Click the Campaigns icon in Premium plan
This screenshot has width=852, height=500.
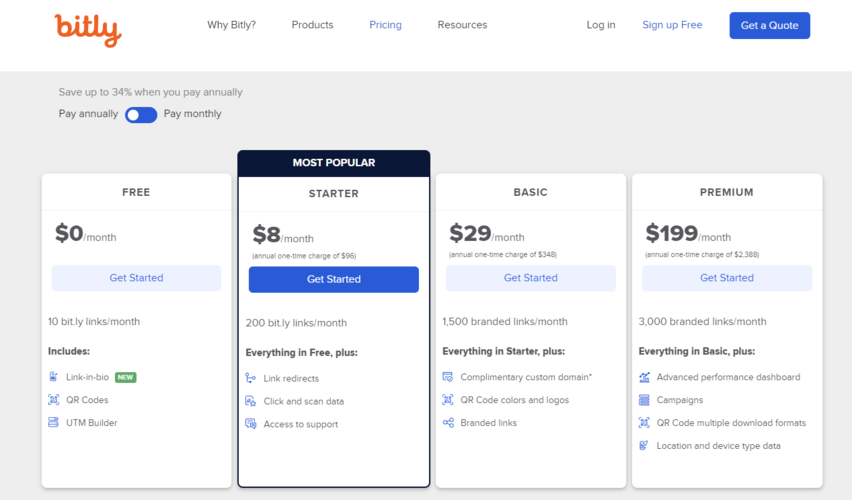[x=644, y=400]
